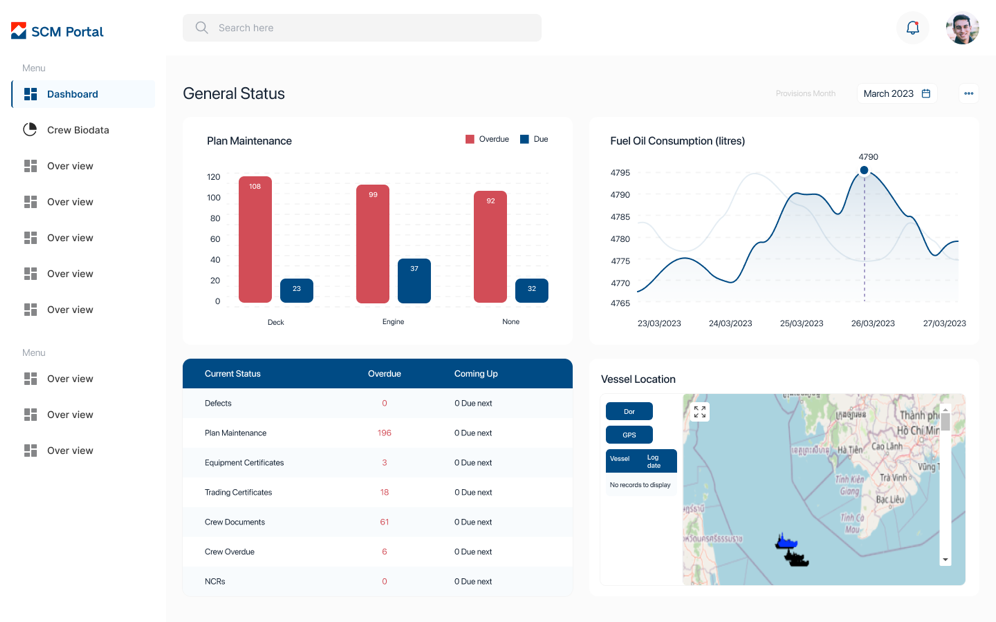Click the blue vessel marker on map
The height and width of the screenshot is (622, 996).
tap(786, 542)
